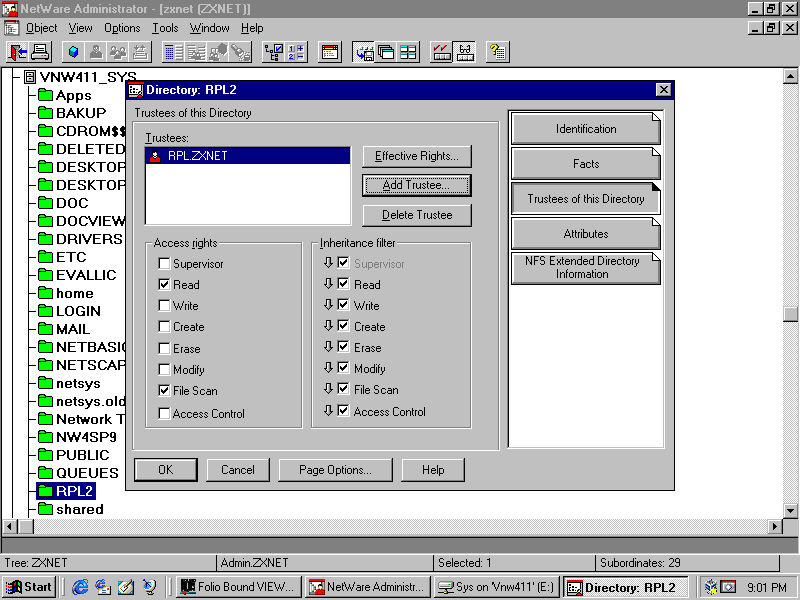The image size is (800, 600).
Task: Open Page Options
Action: [335, 469]
